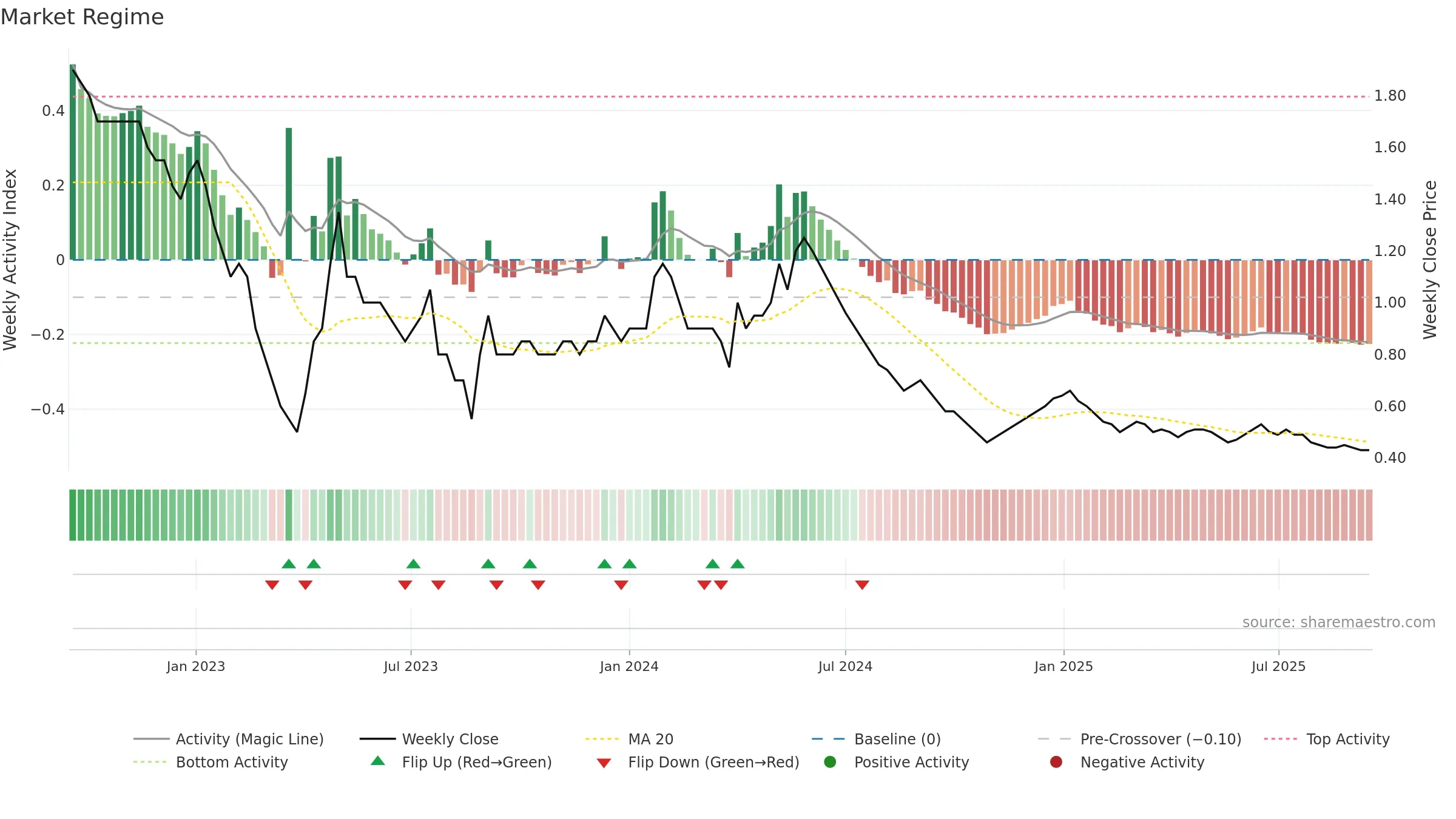
Task: Toggle the Activity (Magic Line) legend entry
Action: point(229,739)
